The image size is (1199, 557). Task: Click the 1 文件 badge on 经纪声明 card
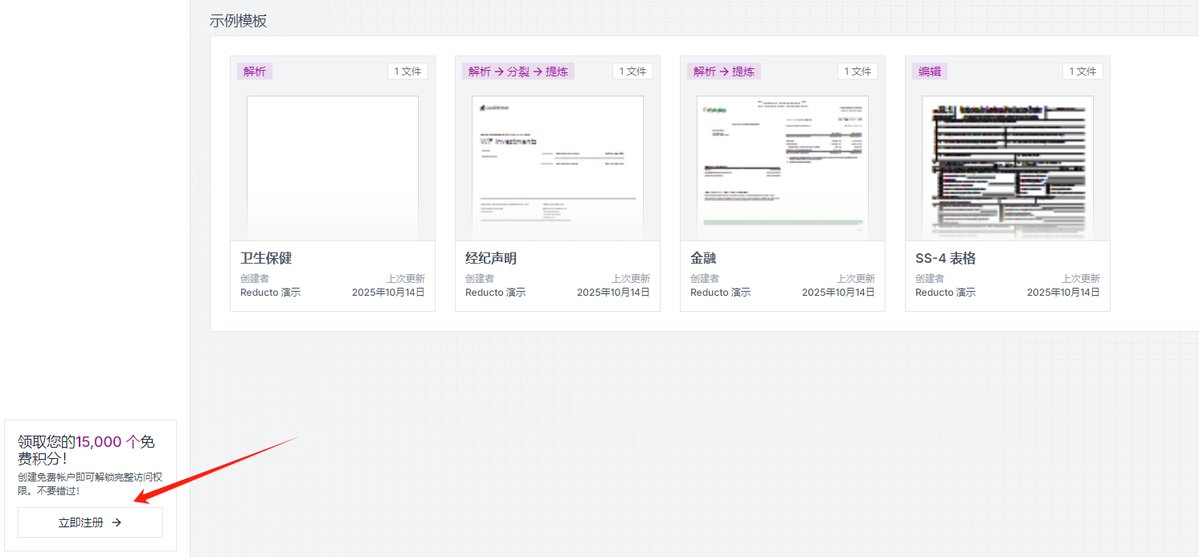point(632,71)
